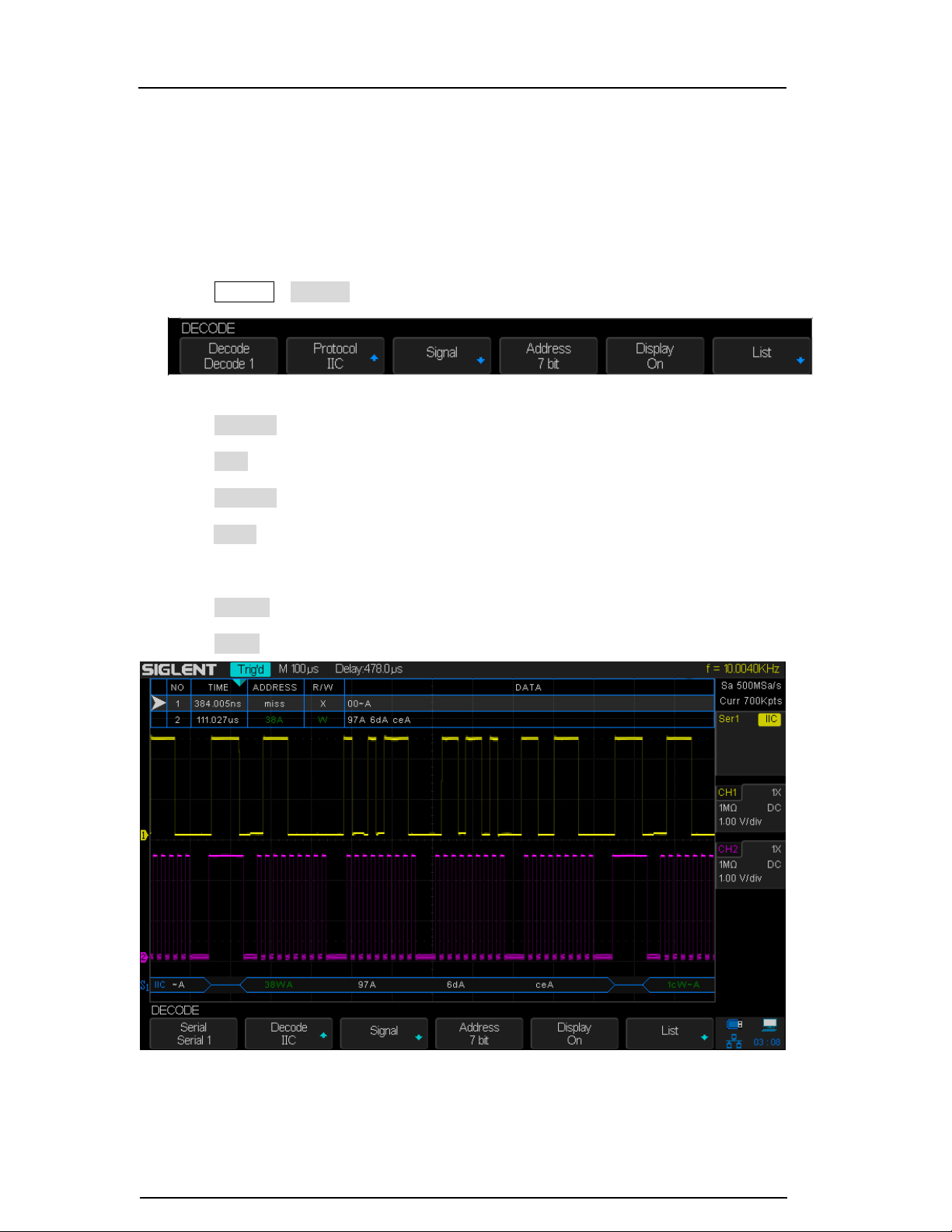Click the 38A address cell in row 2

pos(274,720)
